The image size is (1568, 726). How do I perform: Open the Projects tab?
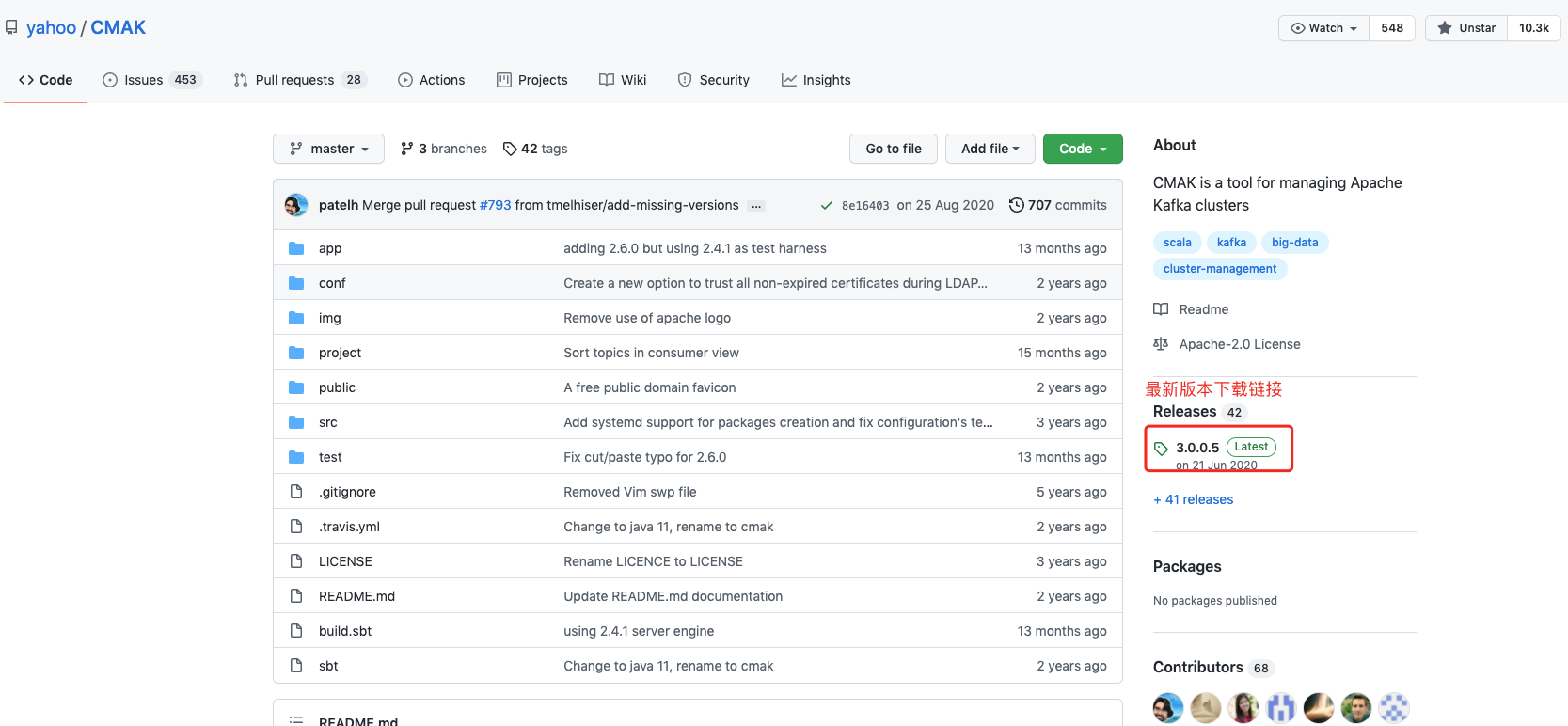click(x=532, y=80)
